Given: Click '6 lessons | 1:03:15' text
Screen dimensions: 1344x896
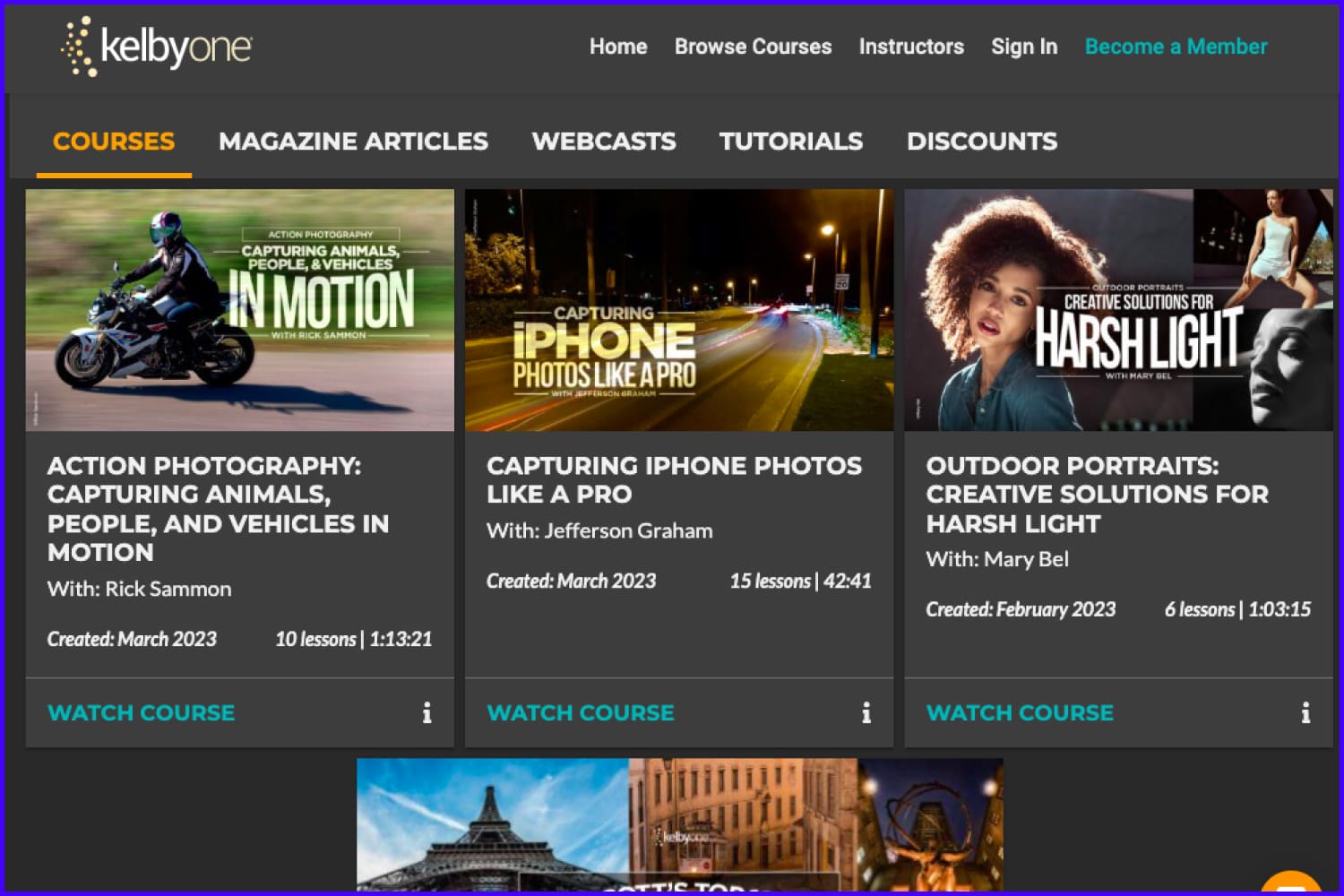Looking at the screenshot, I should point(1237,610).
